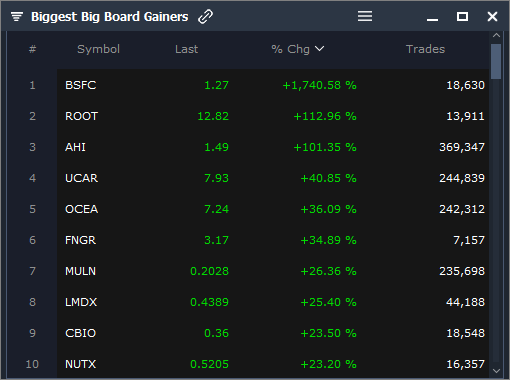Select the MULN symbol row

tap(273, 271)
